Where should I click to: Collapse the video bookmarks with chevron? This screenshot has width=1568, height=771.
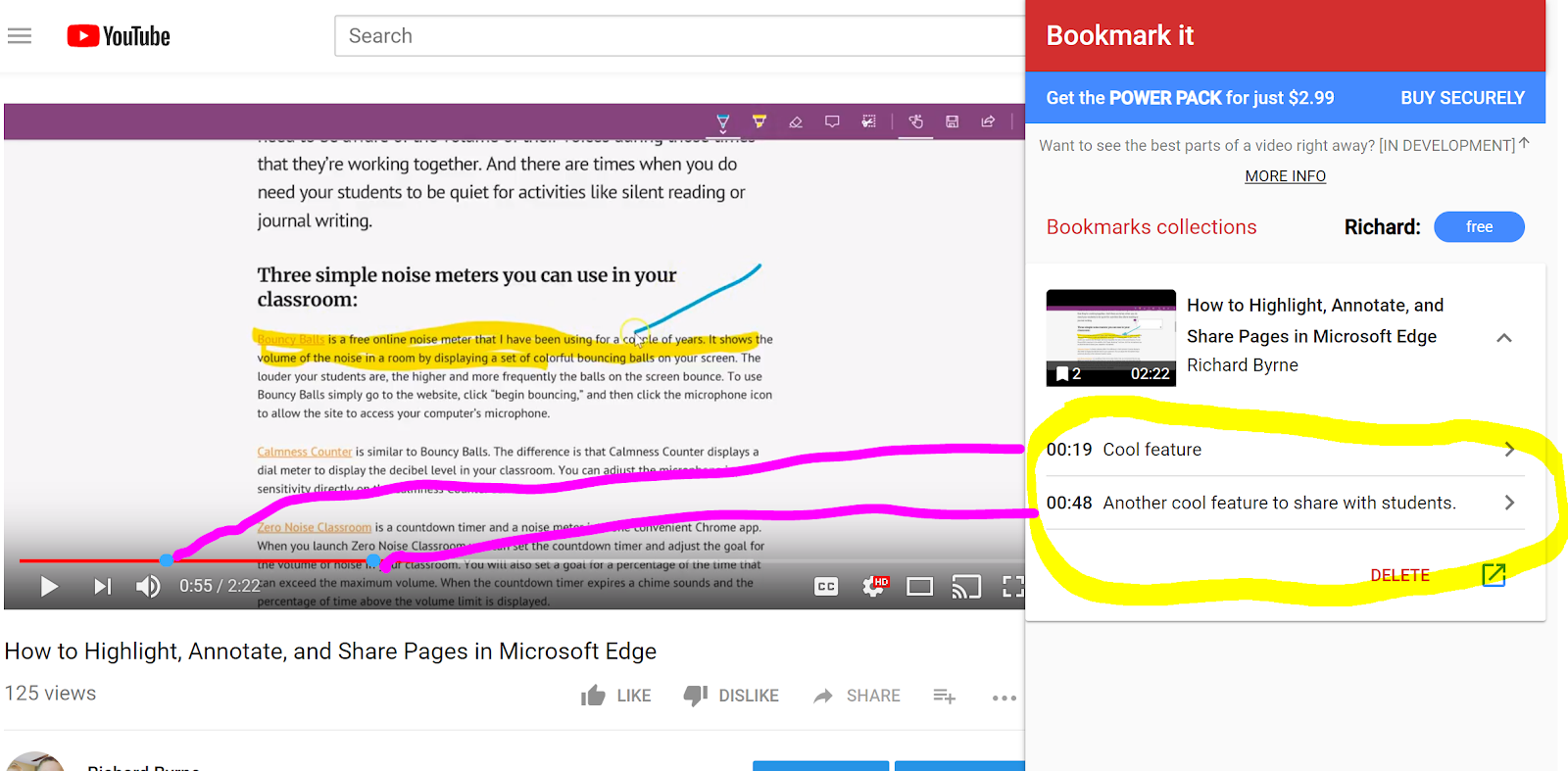click(1504, 338)
